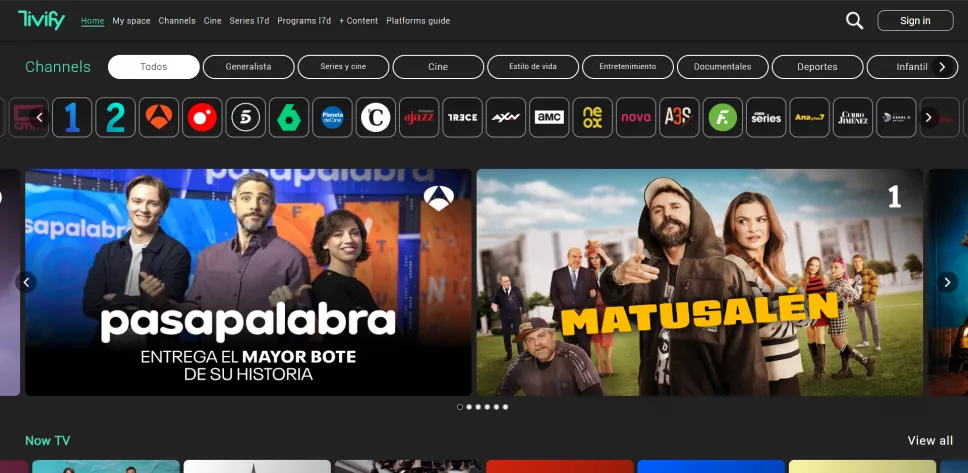Choose the laSexta channel icon
Screen dimensions: 968x473
[x=289, y=117]
